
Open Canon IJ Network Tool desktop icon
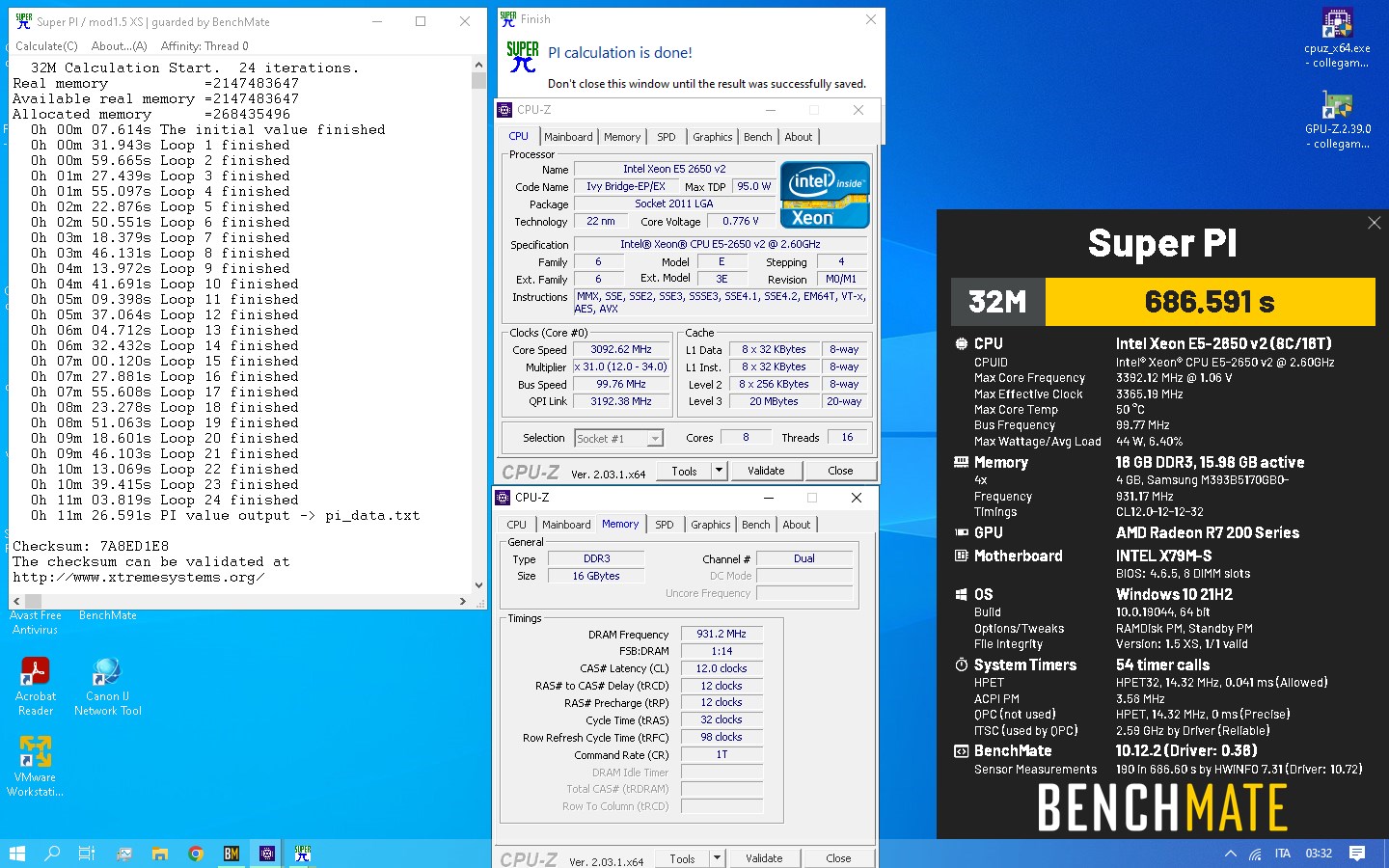107,686
